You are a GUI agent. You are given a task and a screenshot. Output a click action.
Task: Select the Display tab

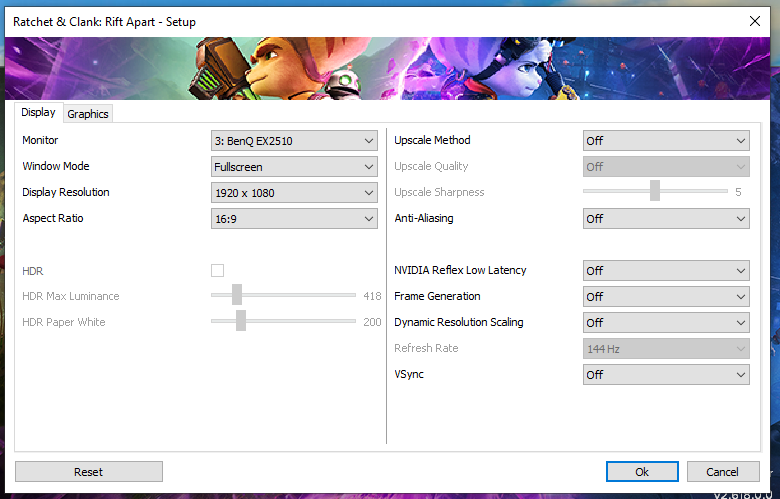coord(38,112)
